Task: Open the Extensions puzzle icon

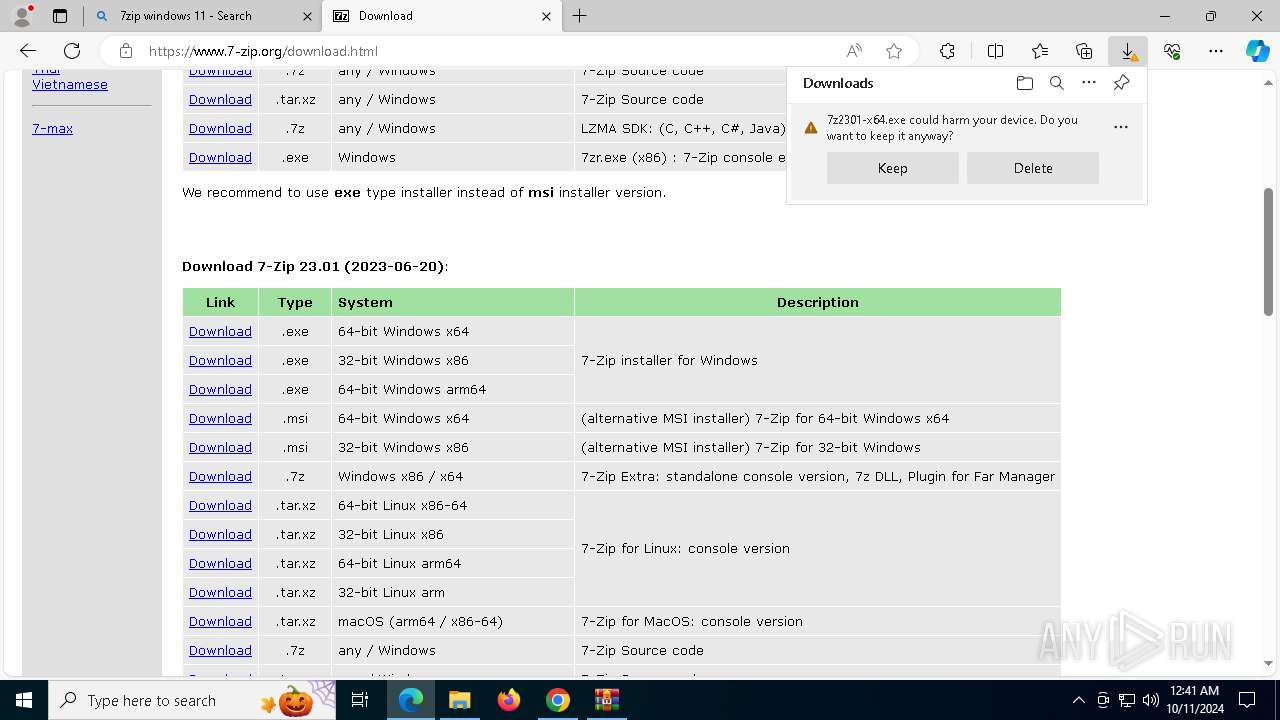Action: (x=947, y=51)
